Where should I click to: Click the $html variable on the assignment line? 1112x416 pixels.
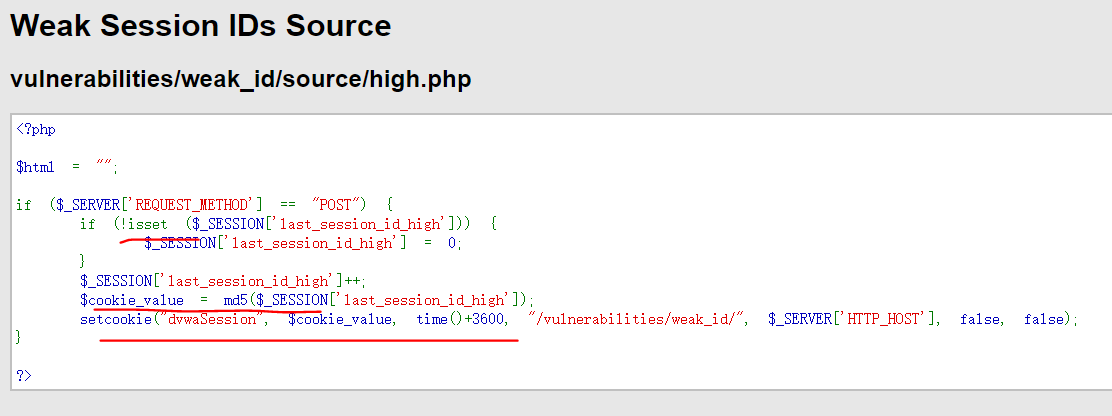point(35,167)
